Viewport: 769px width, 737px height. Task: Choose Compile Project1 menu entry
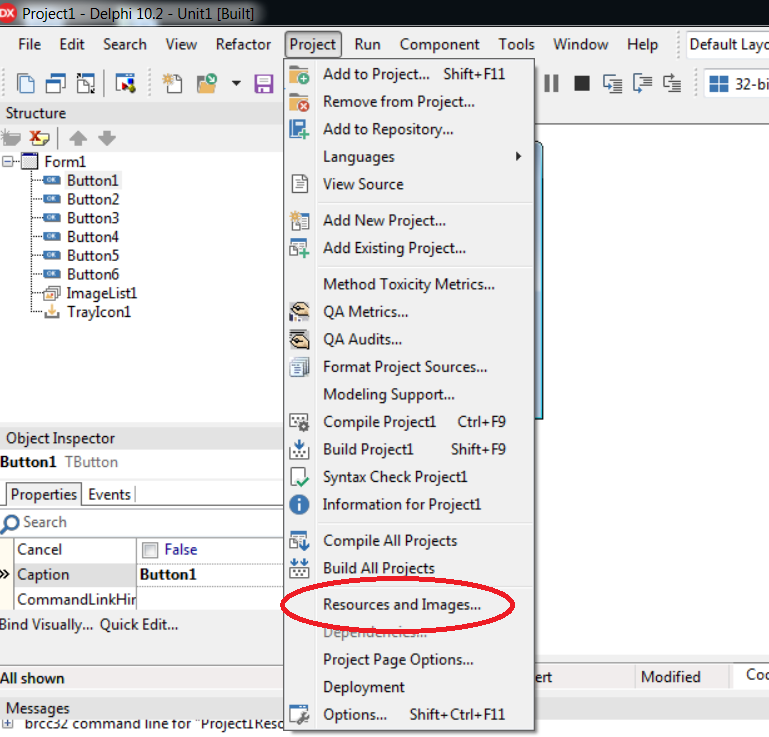click(x=409, y=421)
